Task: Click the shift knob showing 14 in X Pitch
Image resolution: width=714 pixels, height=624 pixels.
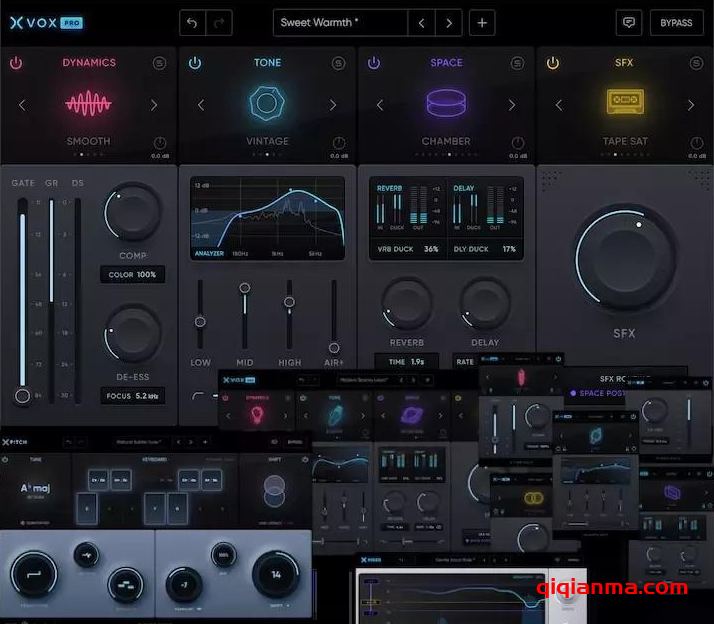Action: pos(276,575)
